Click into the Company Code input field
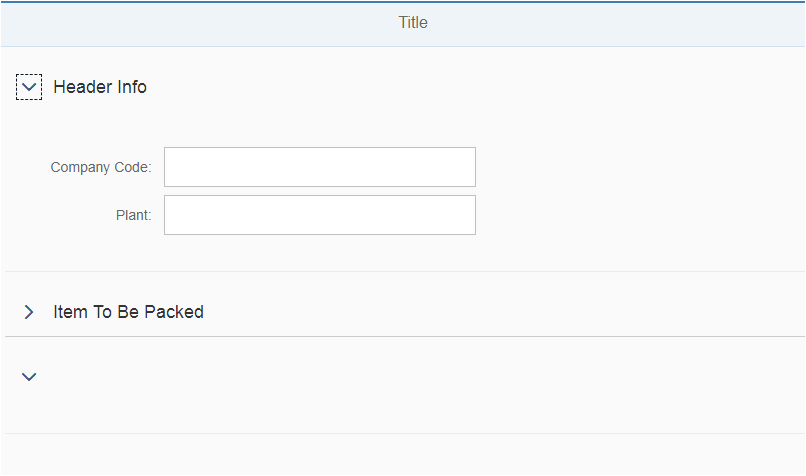This screenshot has height=476, width=806. point(320,167)
